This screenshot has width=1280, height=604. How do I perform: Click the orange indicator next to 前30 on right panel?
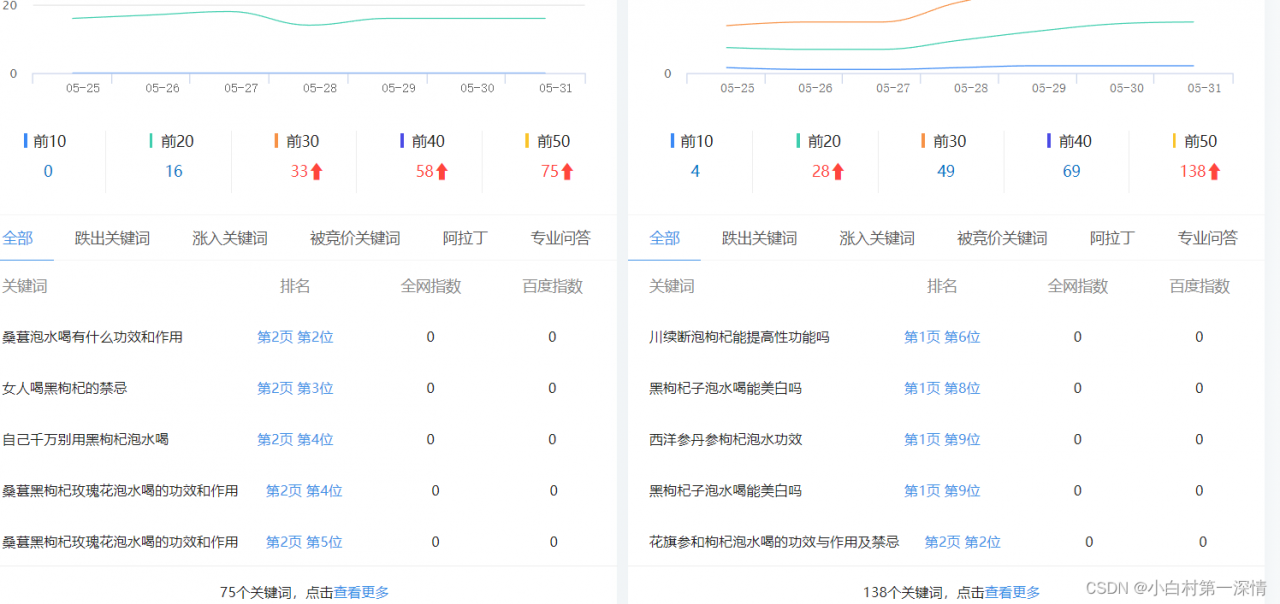[x=925, y=140]
